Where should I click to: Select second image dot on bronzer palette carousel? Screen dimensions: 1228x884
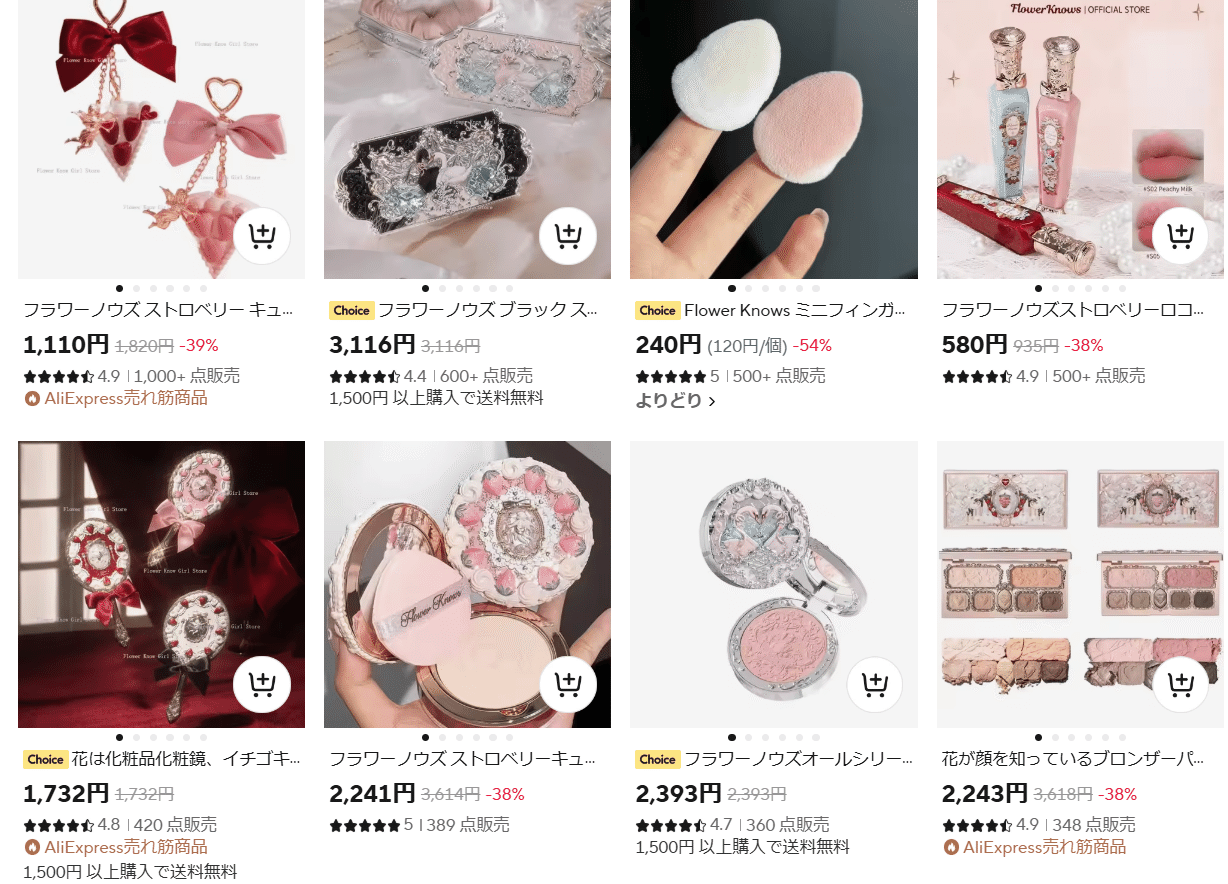coord(1056,737)
